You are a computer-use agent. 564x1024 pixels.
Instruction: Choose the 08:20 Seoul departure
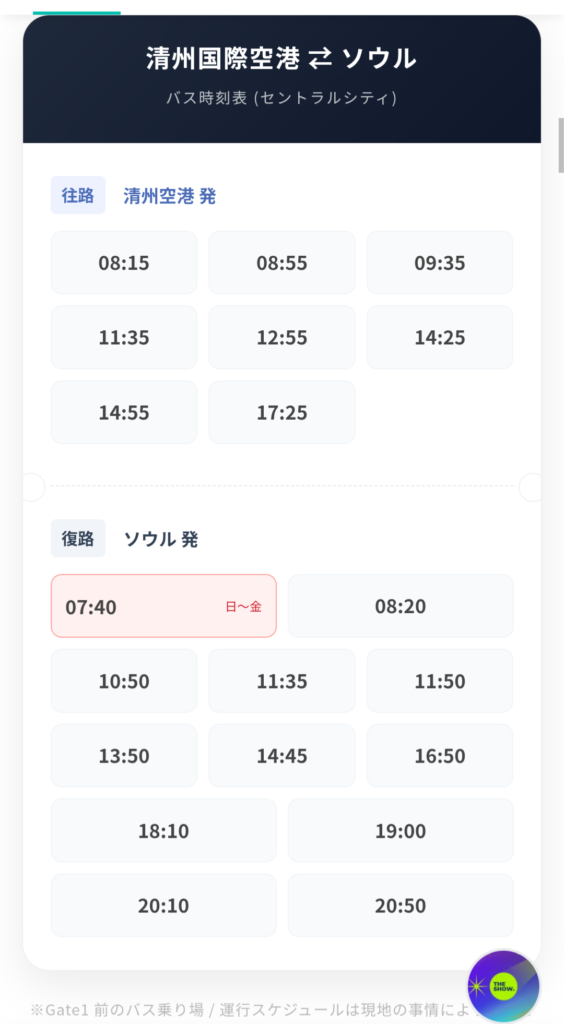pos(401,606)
